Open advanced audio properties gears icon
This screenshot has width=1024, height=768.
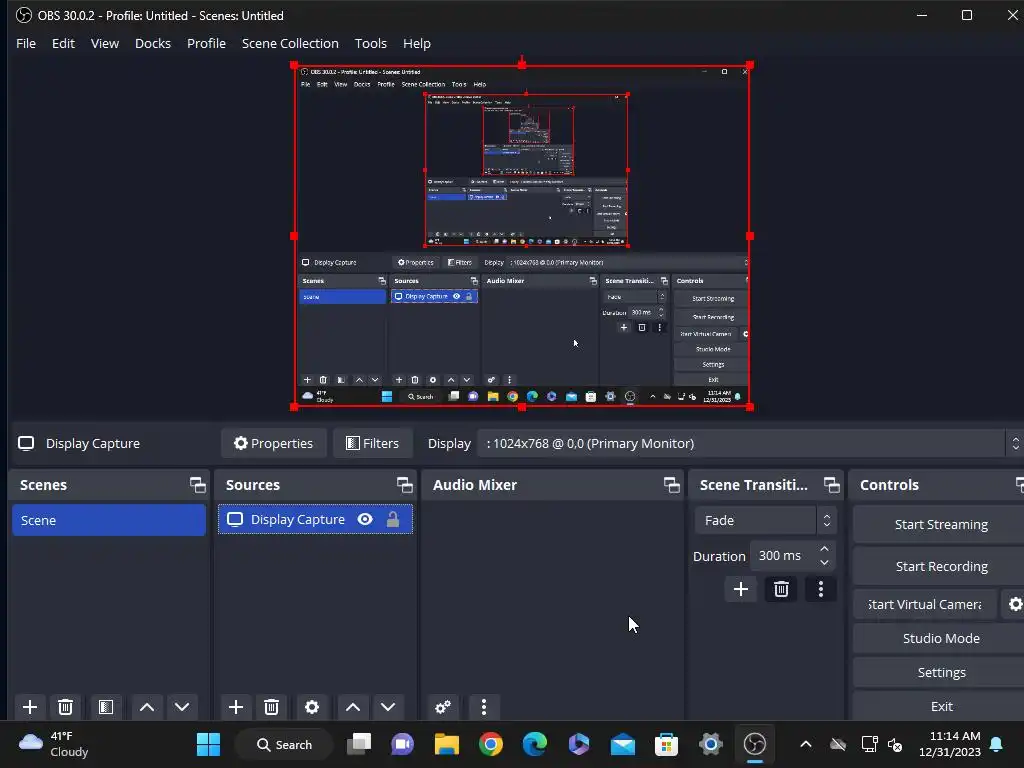click(443, 707)
